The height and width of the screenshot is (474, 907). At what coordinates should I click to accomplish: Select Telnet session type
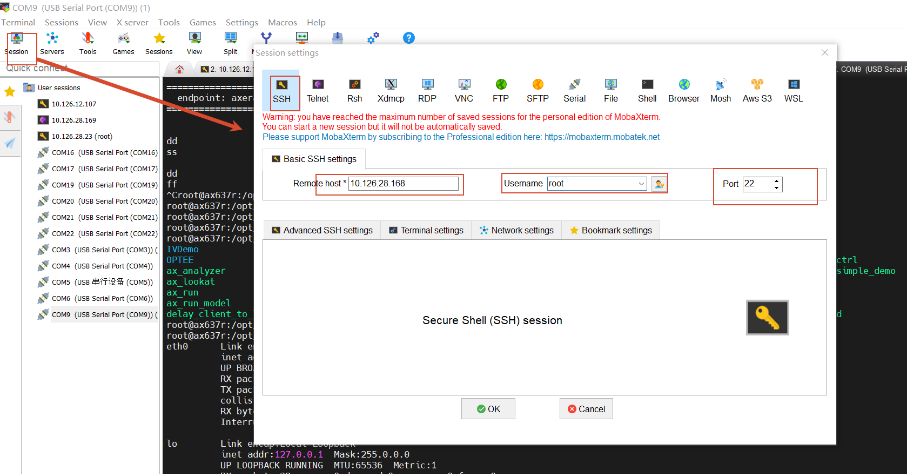pyautogui.click(x=318, y=91)
